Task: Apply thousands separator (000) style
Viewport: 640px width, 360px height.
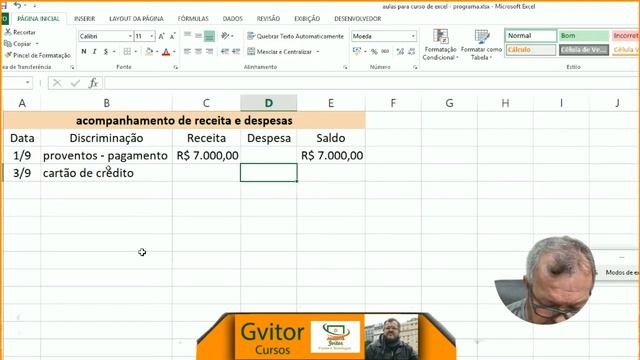Action: [x=385, y=51]
